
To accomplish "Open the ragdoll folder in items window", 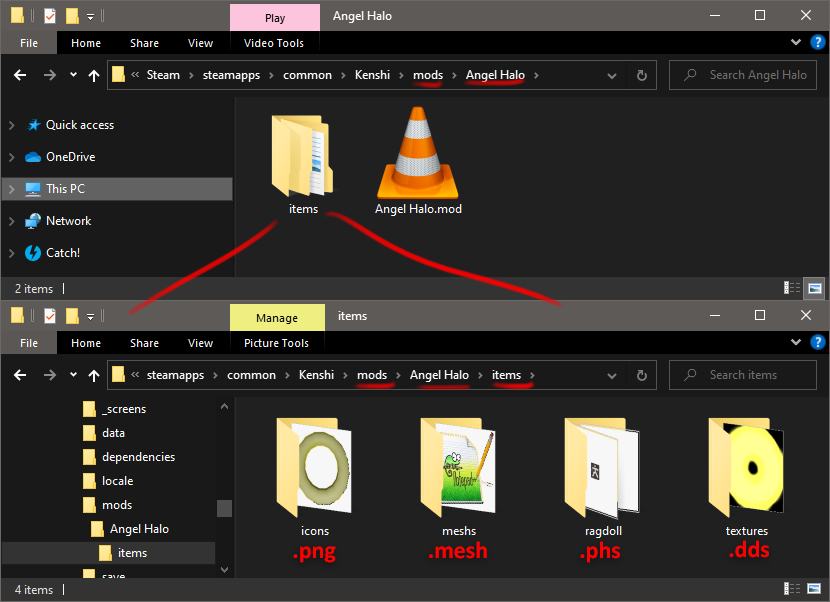I will 603,477.
